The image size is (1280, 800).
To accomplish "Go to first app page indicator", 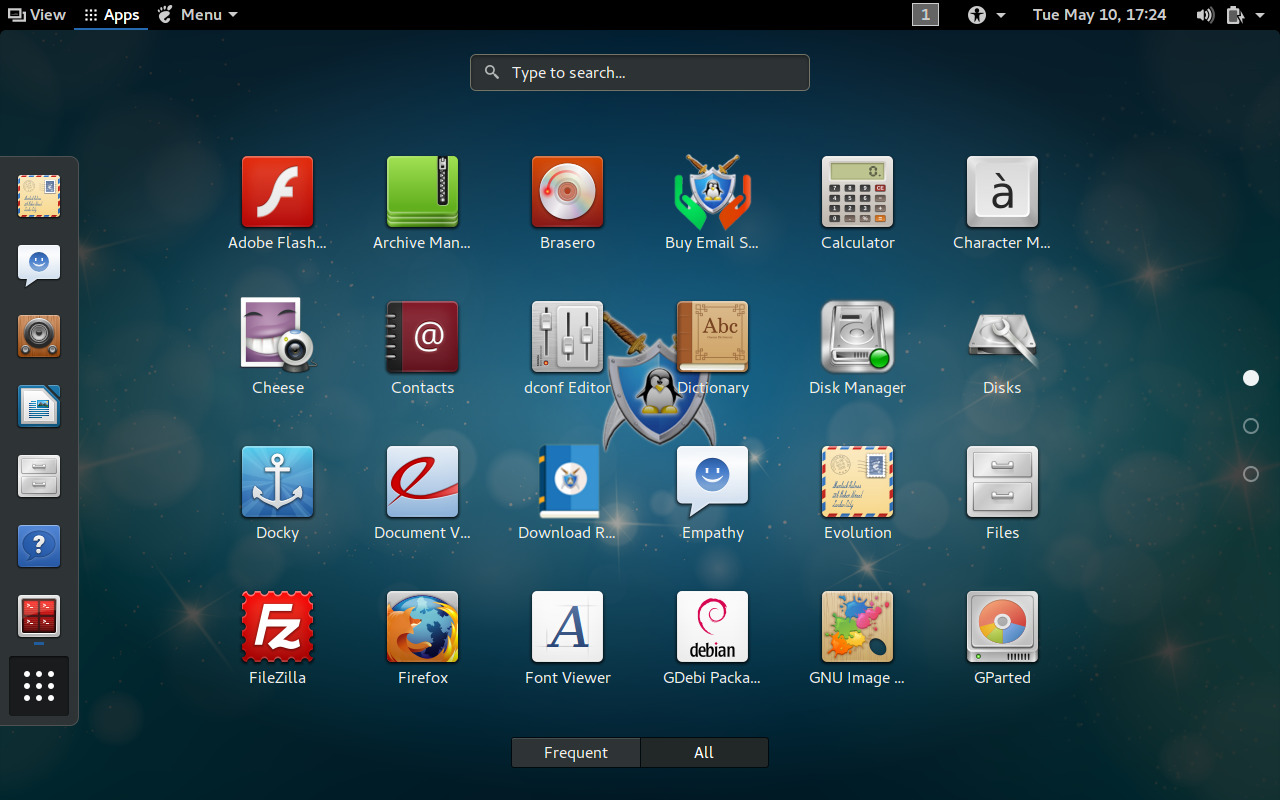I will 1250,378.
